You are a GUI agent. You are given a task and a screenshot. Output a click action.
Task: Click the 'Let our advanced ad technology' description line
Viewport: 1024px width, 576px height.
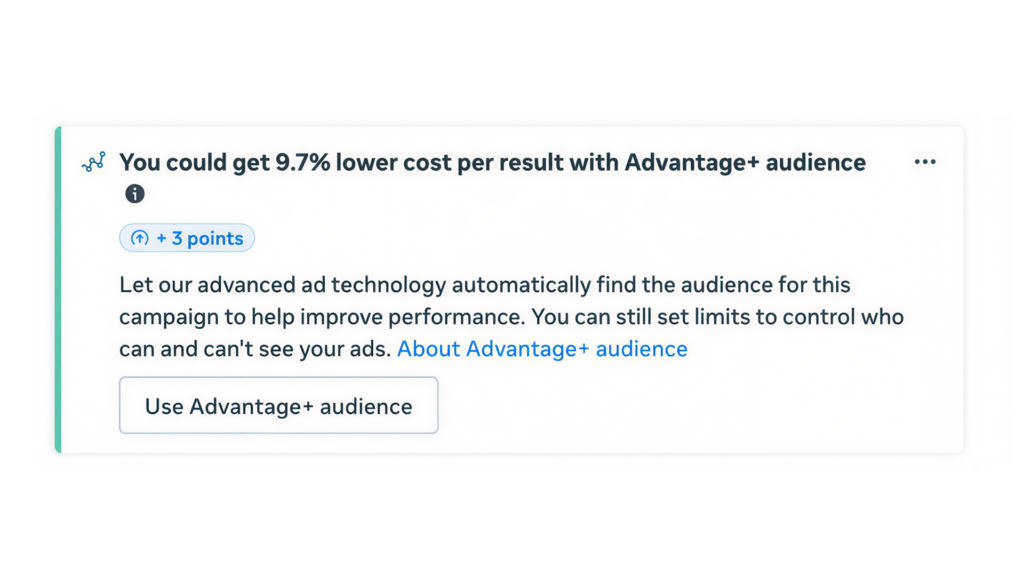(485, 285)
